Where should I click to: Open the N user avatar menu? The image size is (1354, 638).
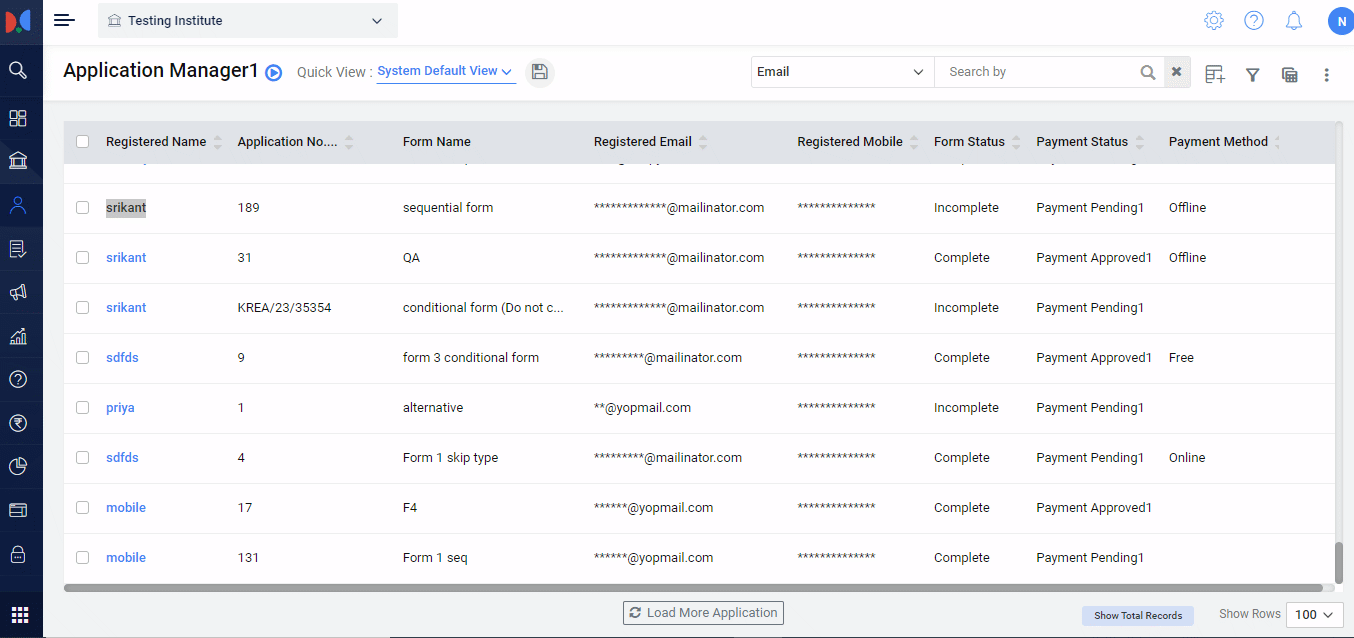(x=1341, y=21)
